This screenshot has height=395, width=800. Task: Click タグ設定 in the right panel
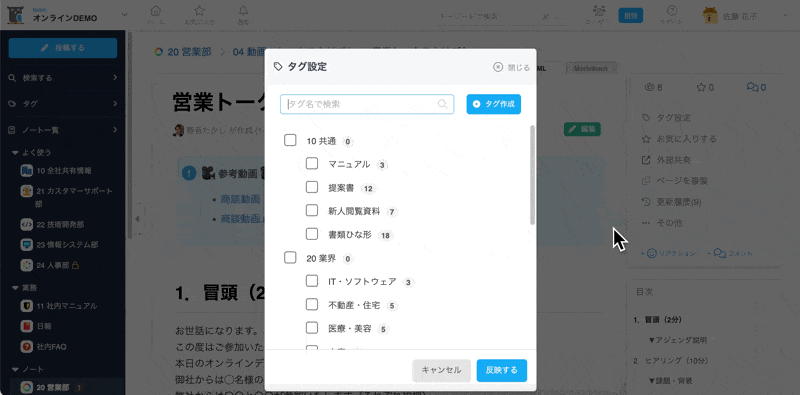673,118
